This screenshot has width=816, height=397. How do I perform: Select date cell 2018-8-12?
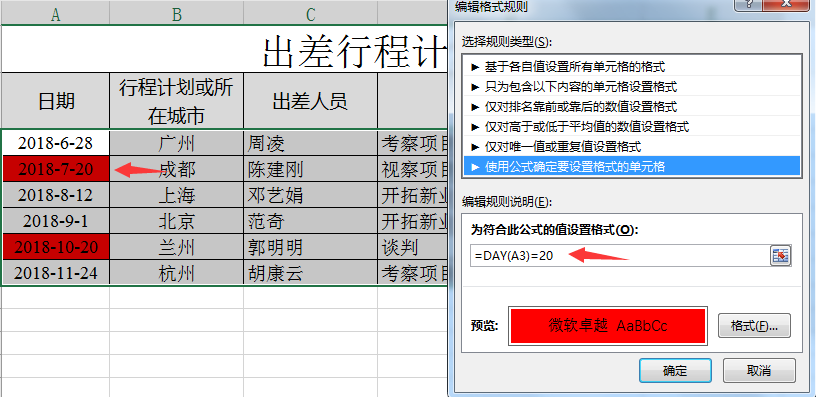[55, 195]
